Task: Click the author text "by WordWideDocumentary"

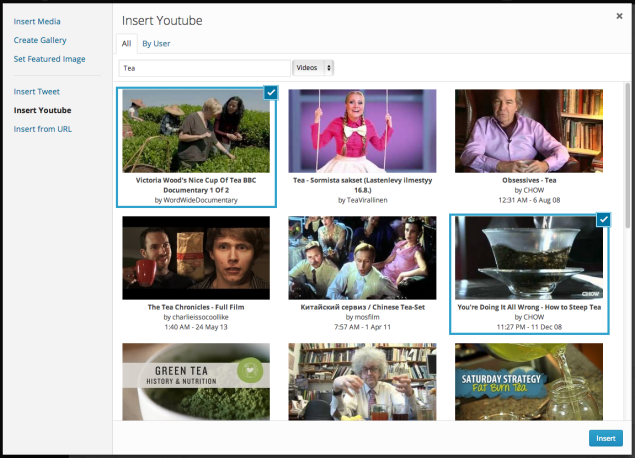Action: (196, 200)
